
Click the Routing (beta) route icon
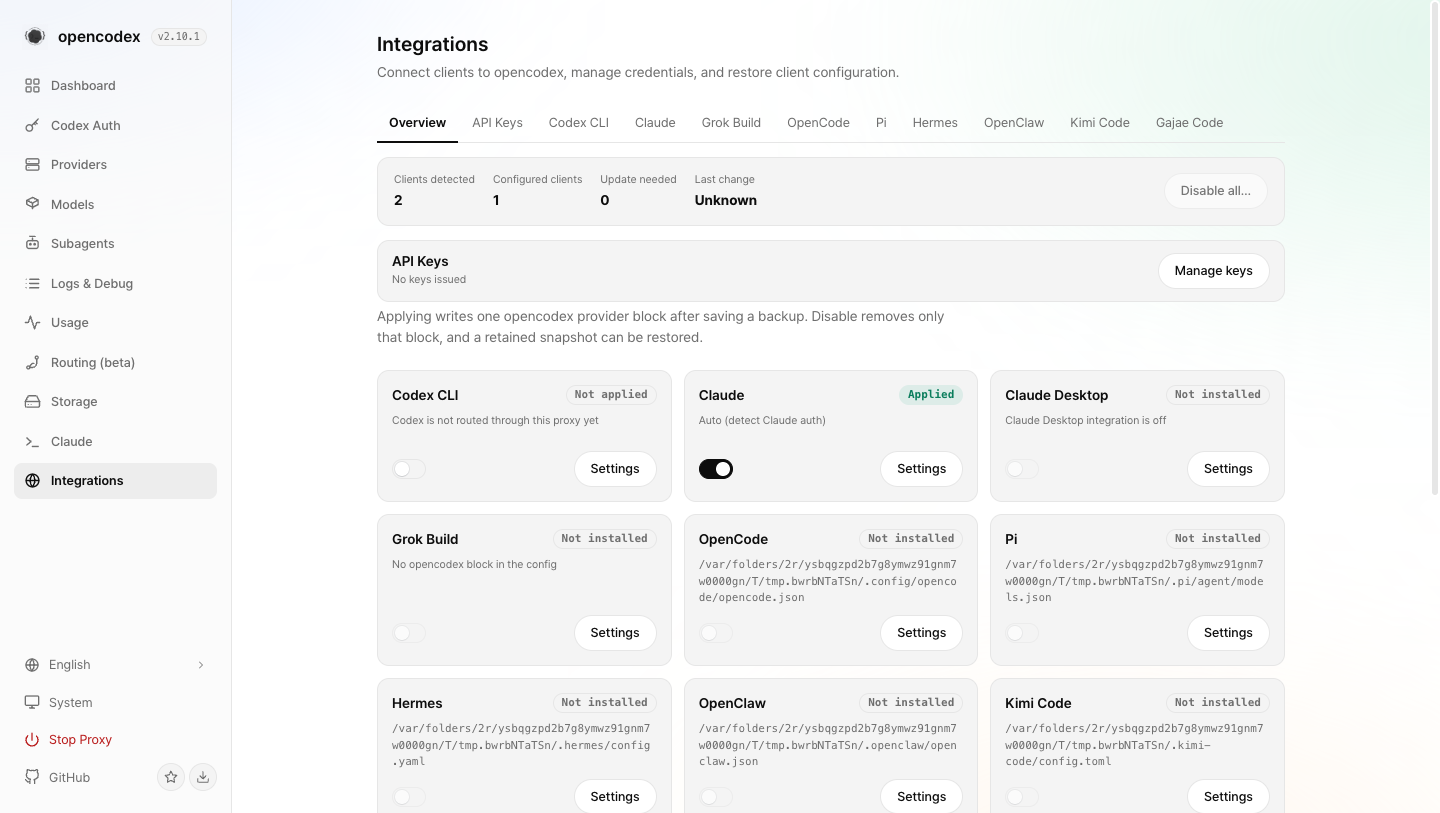(x=32, y=363)
